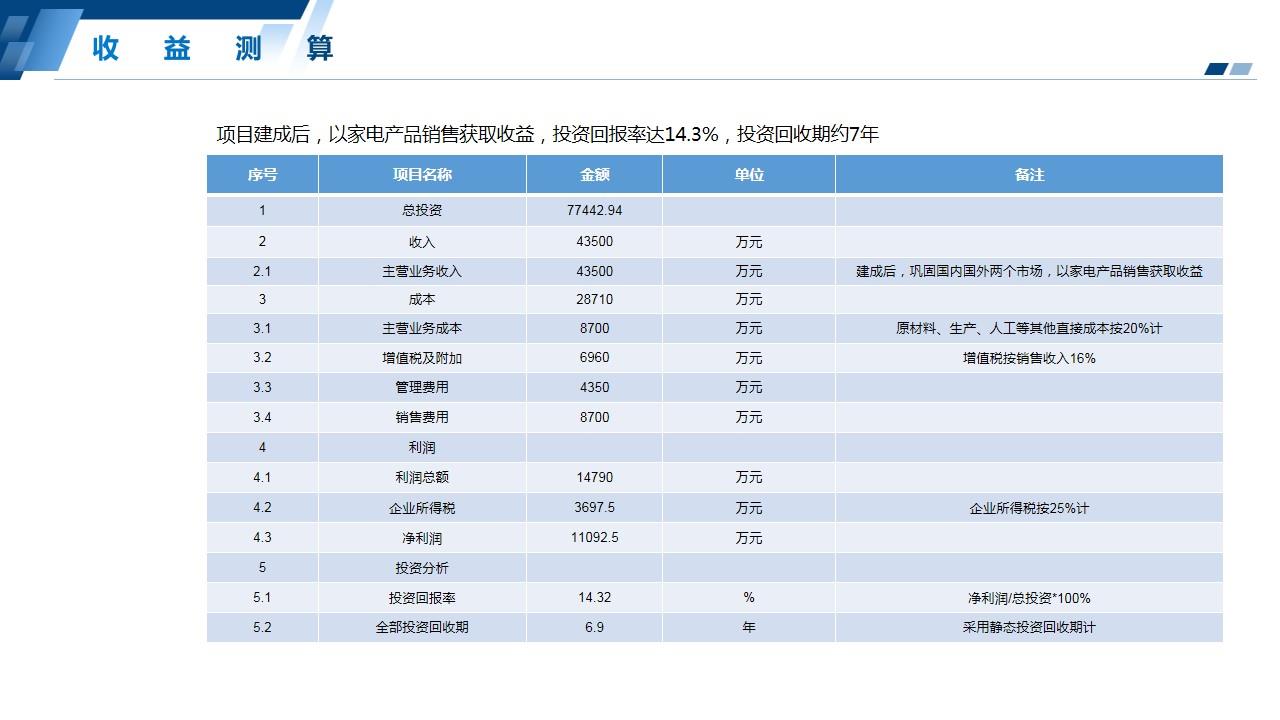Select the 全部投资回收期 cell
The width and height of the screenshot is (1280, 720).
[x=422, y=628]
